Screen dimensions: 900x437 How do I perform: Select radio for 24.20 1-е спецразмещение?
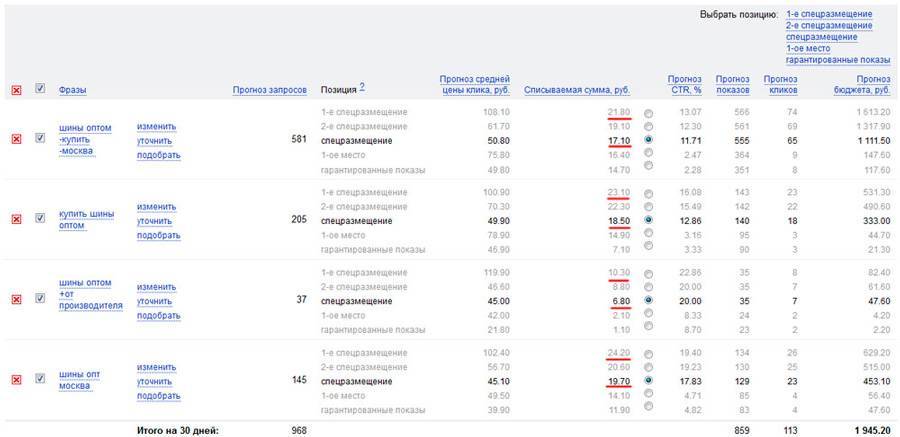[649, 354]
